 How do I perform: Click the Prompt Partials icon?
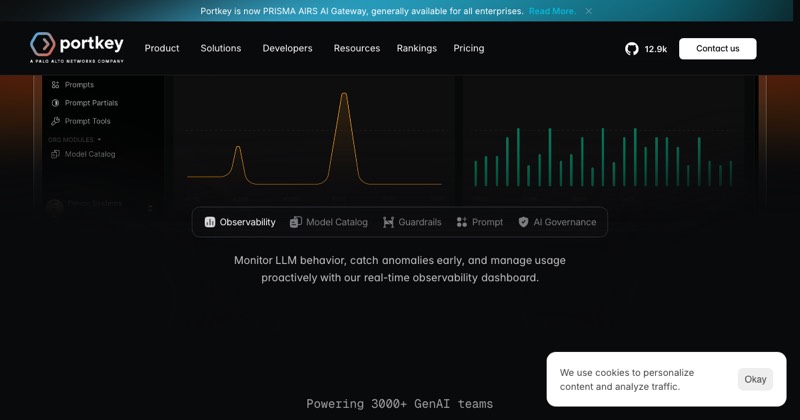coord(55,103)
